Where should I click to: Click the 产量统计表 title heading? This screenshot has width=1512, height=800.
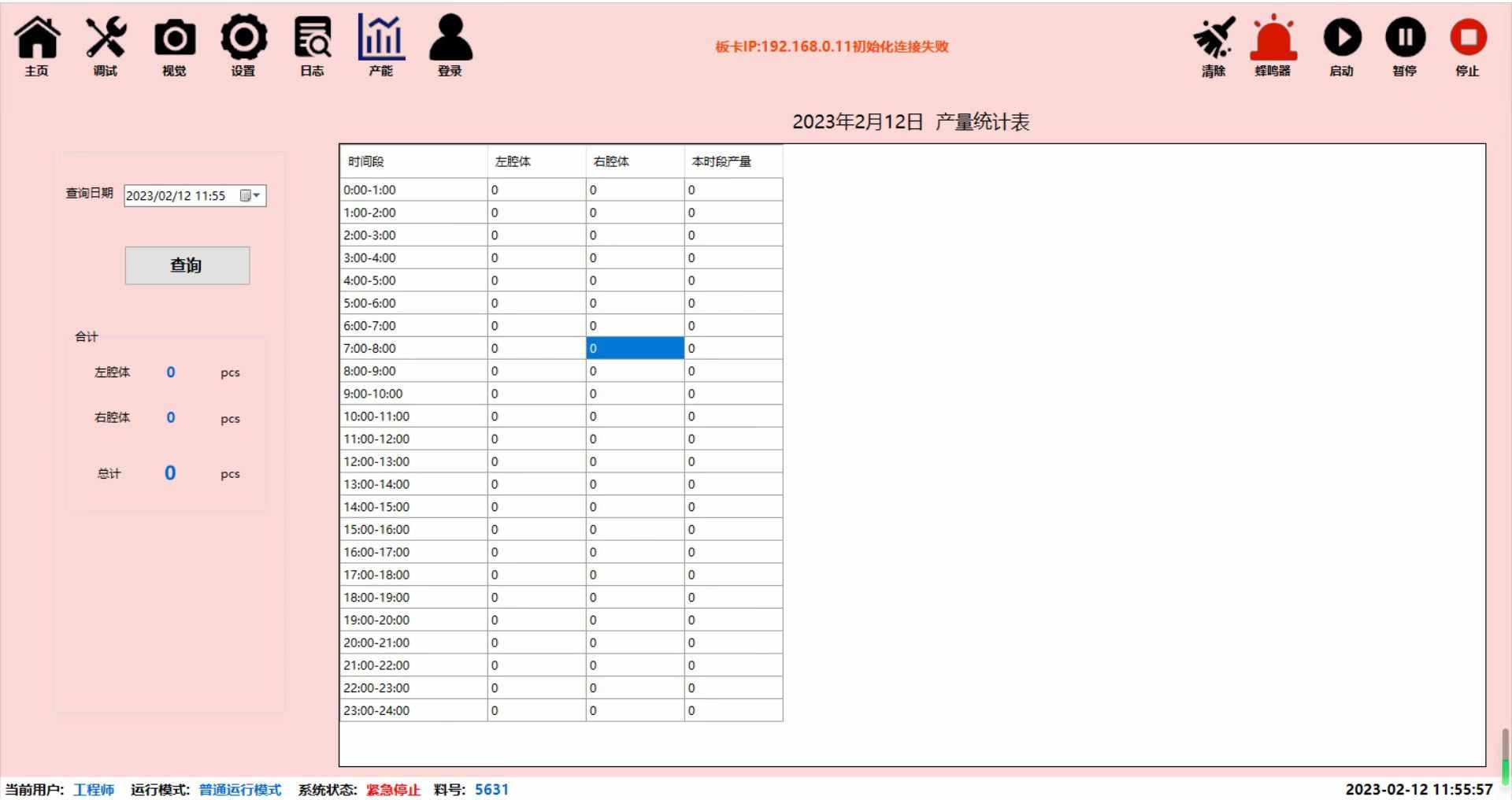[911, 122]
